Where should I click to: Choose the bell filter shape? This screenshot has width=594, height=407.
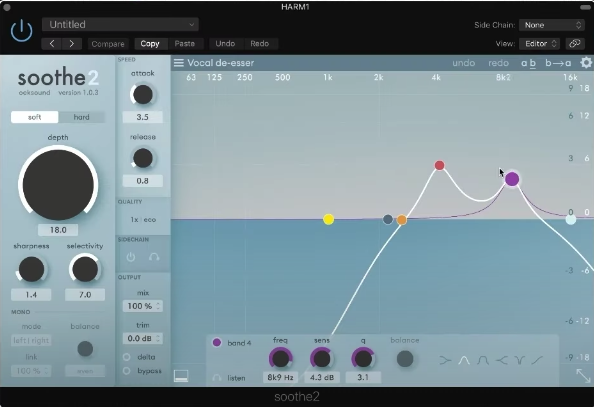coord(464,360)
